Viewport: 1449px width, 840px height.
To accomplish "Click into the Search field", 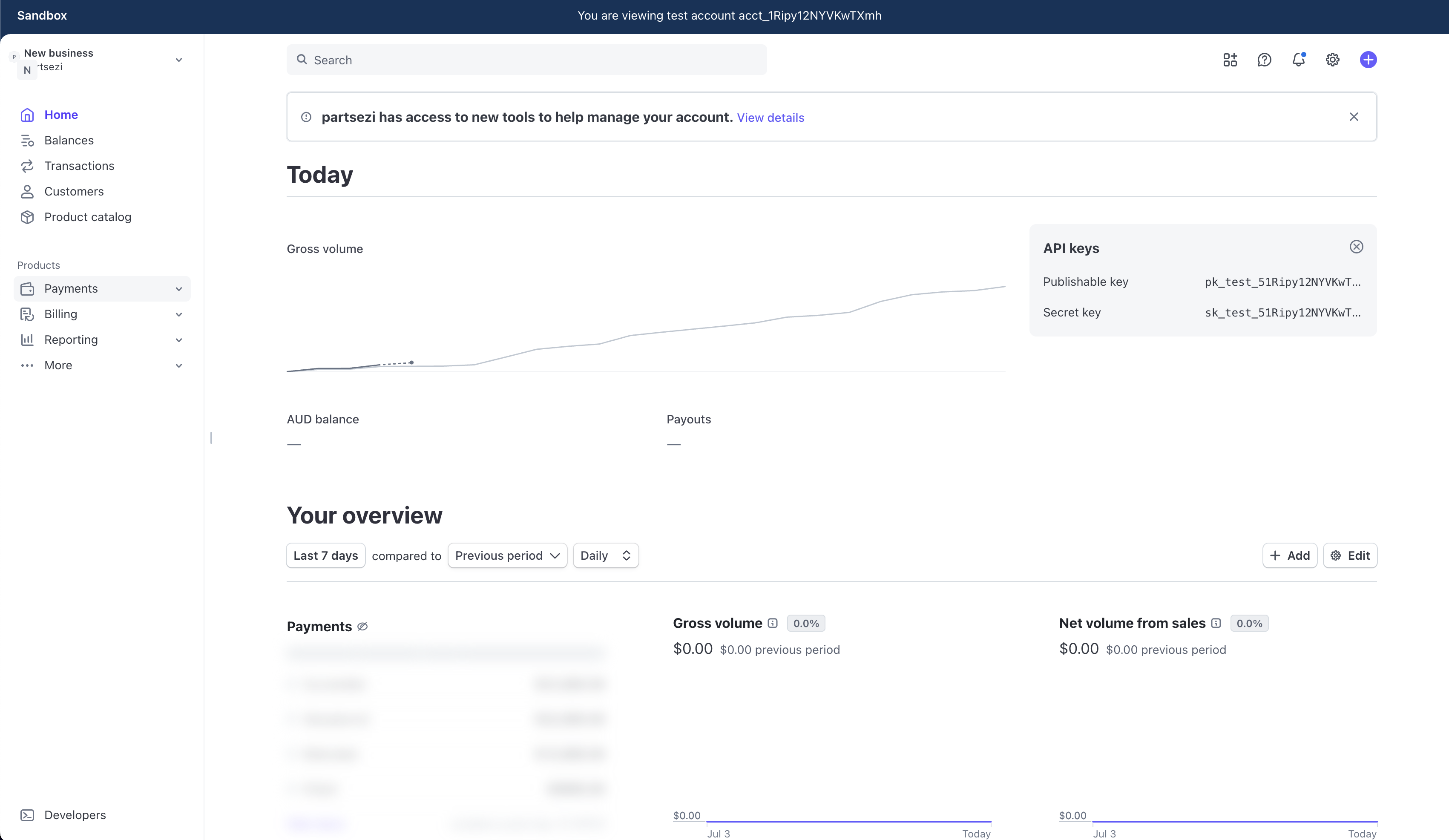I will pos(526,60).
